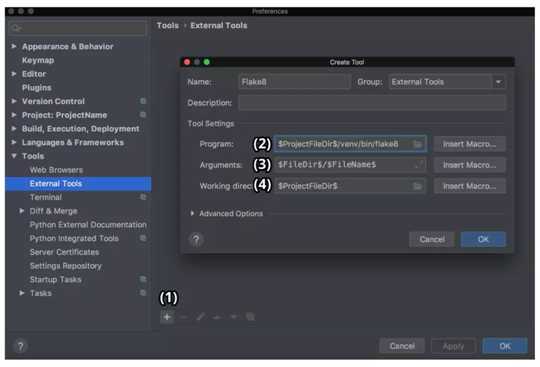Close the Create Tool dialog with red button
This screenshot has width=540, height=367.
[187, 62]
